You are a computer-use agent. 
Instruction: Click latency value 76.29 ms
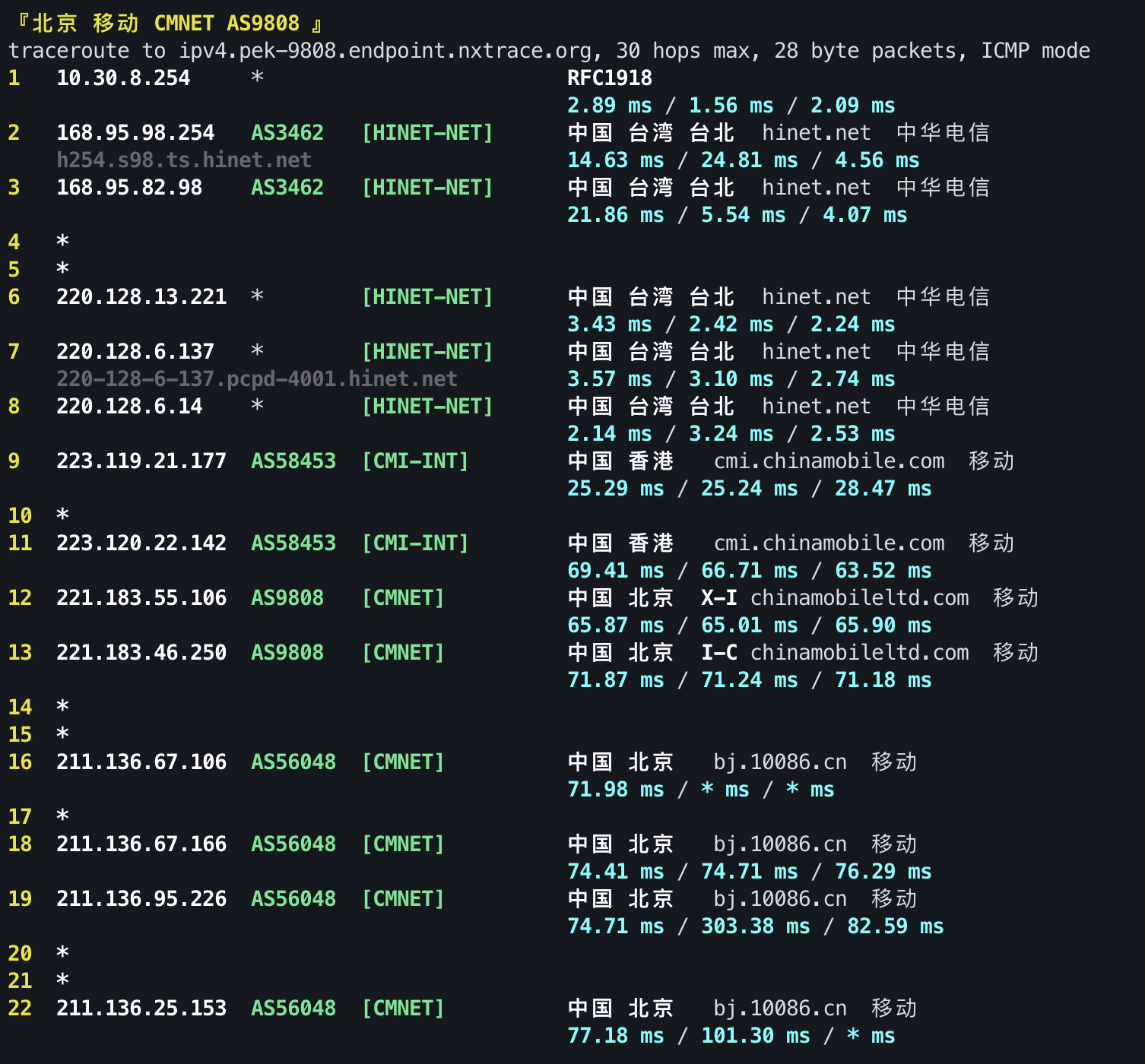[883, 872]
